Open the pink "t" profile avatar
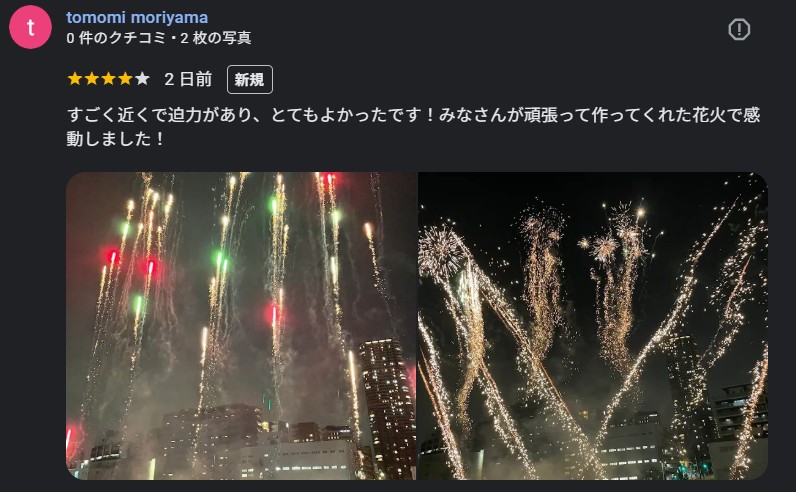 [x=30, y=27]
